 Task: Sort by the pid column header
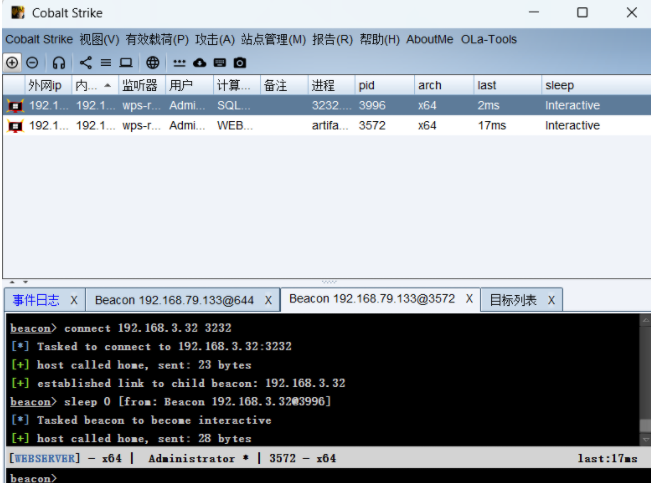click(384, 85)
